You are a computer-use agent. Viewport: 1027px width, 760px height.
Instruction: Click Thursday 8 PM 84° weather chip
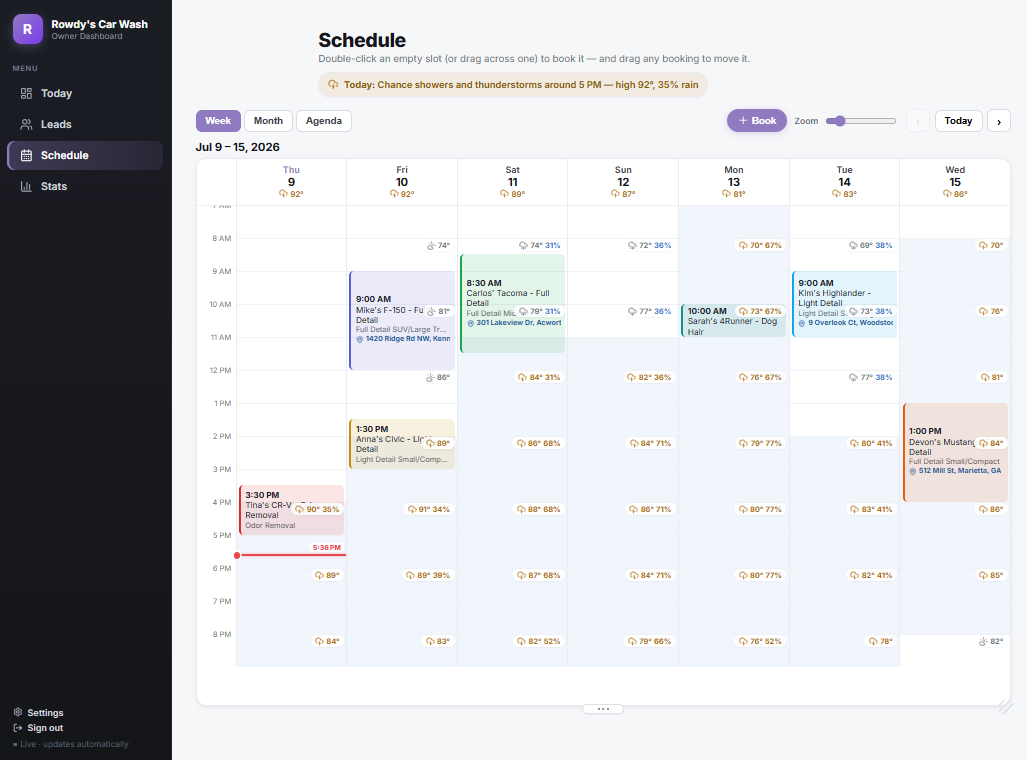[327, 641]
